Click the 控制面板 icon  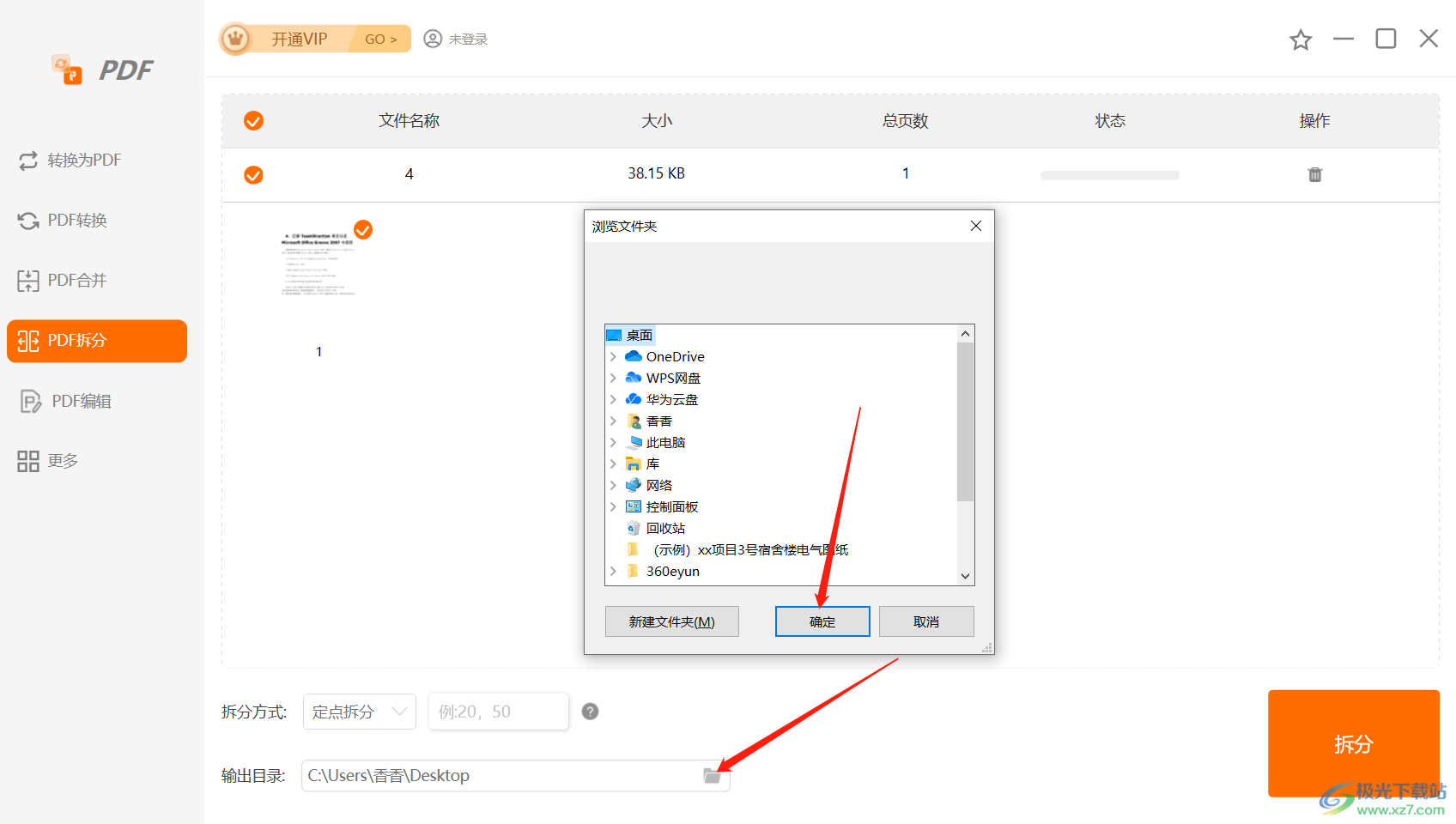coord(634,506)
